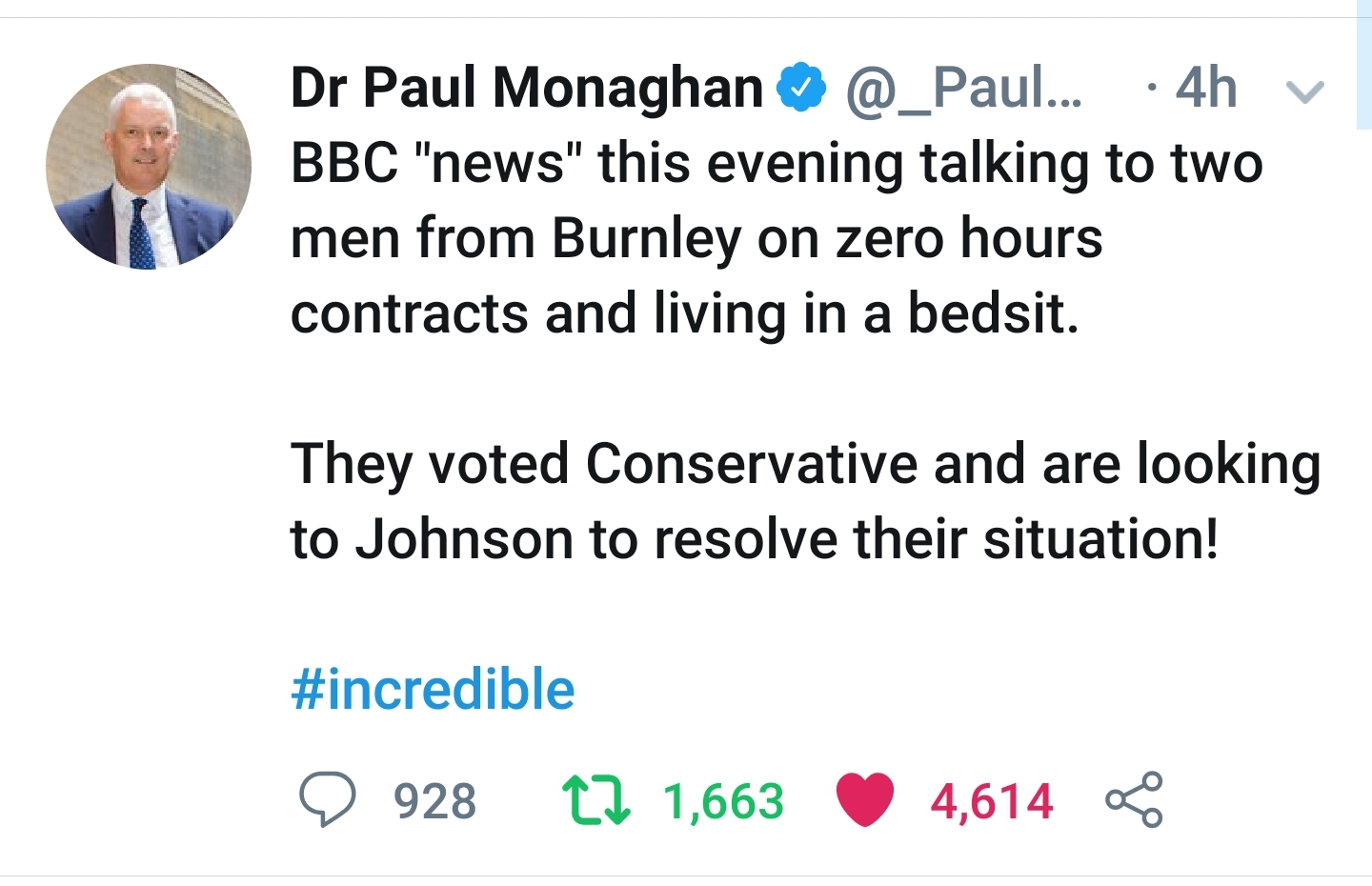The width and height of the screenshot is (1372, 886).
Task: Tap the share icon
Action: click(x=1134, y=798)
